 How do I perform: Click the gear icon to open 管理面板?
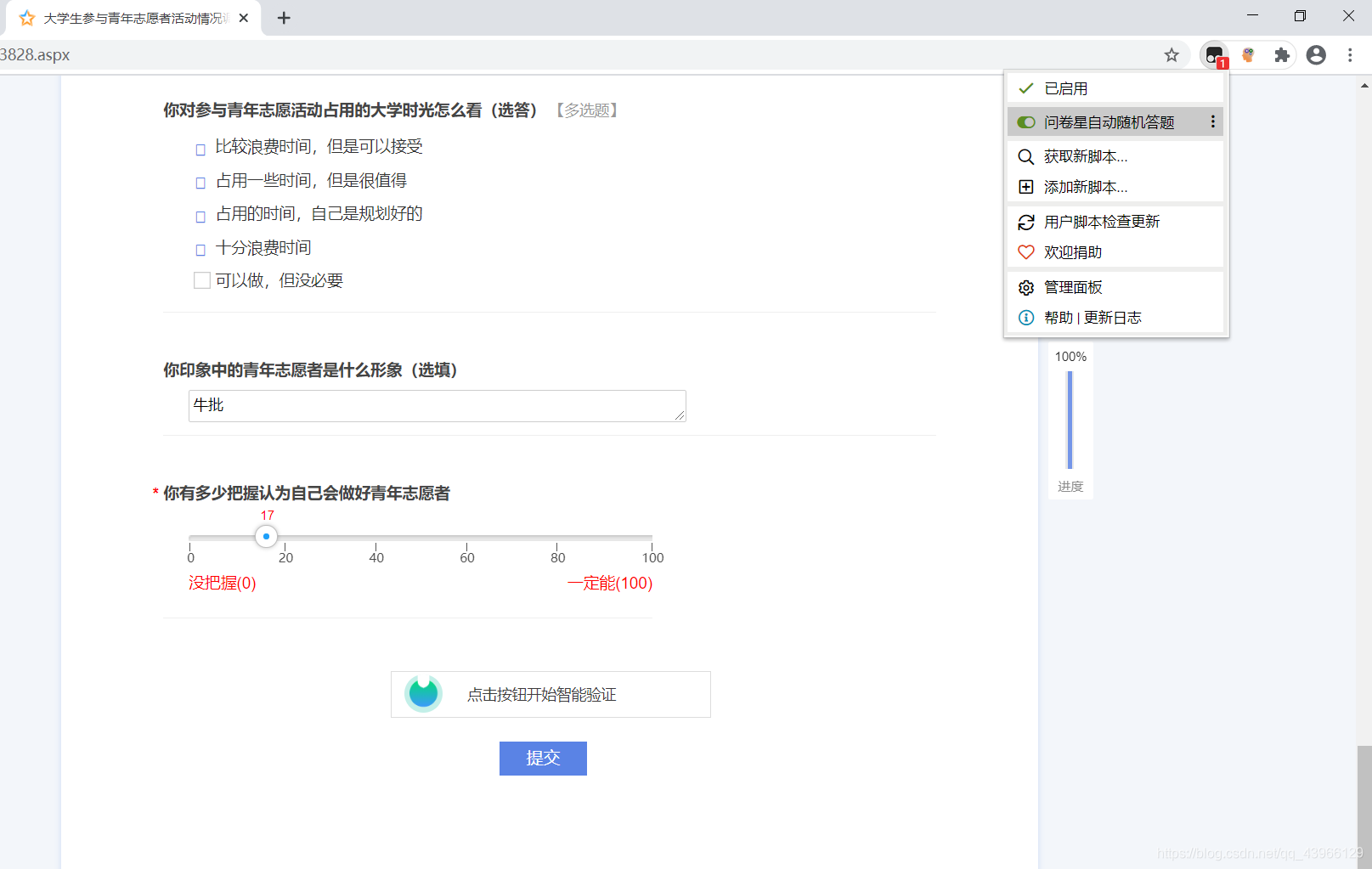(x=1025, y=287)
